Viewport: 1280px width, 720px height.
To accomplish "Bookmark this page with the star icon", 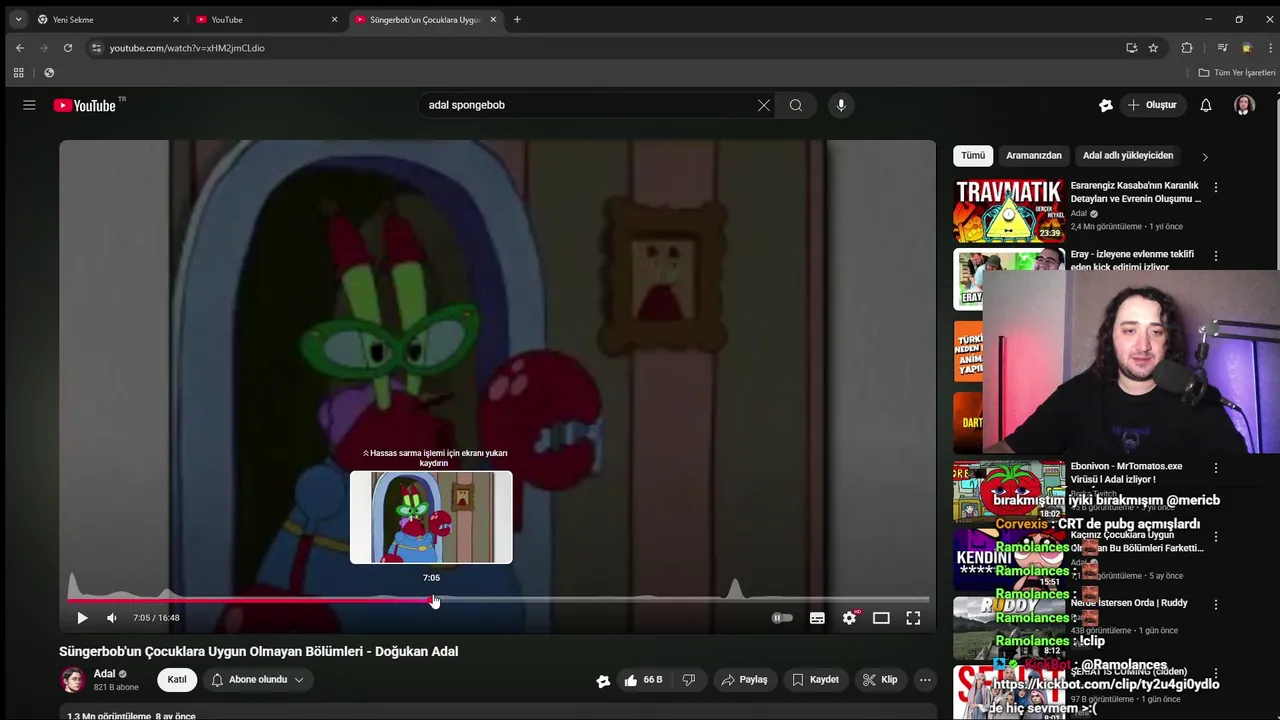I will 1153,48.
